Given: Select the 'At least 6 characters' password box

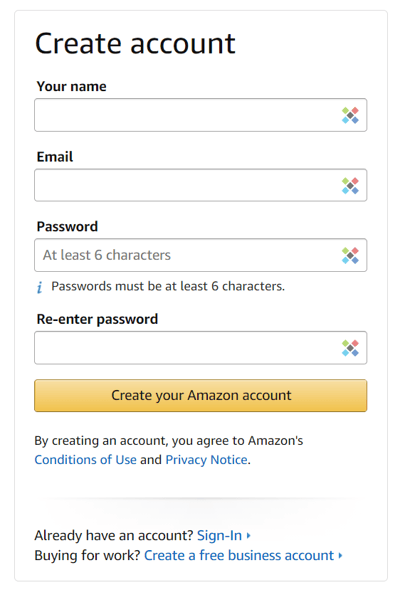Looking at the screenshot, I should tap(201, 255).
